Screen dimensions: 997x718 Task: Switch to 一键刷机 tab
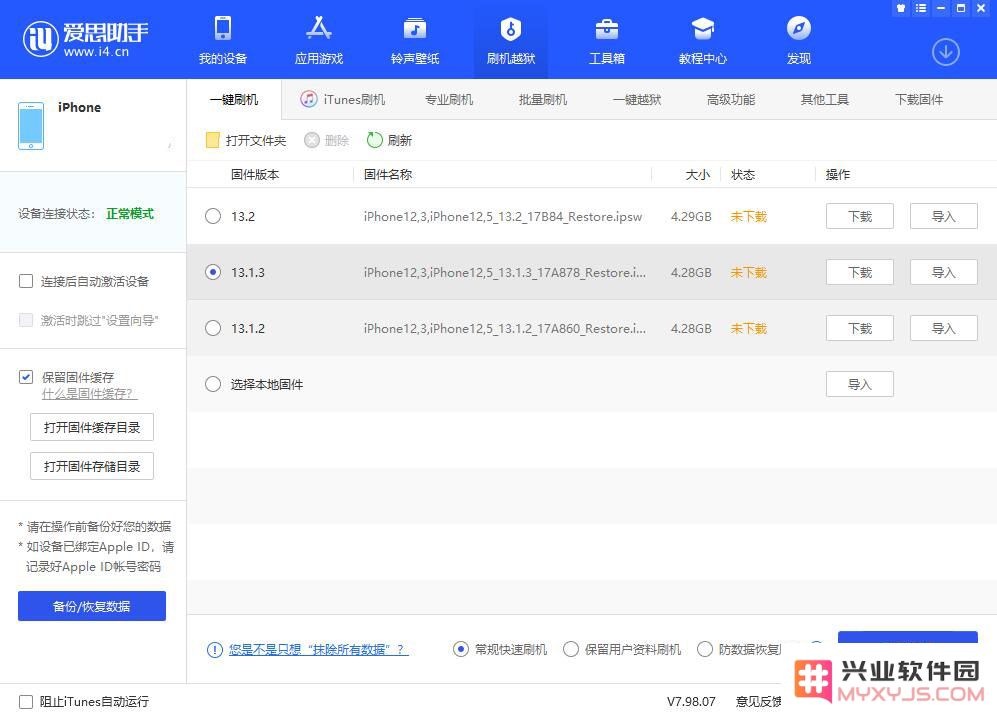[x=234, y=99]
